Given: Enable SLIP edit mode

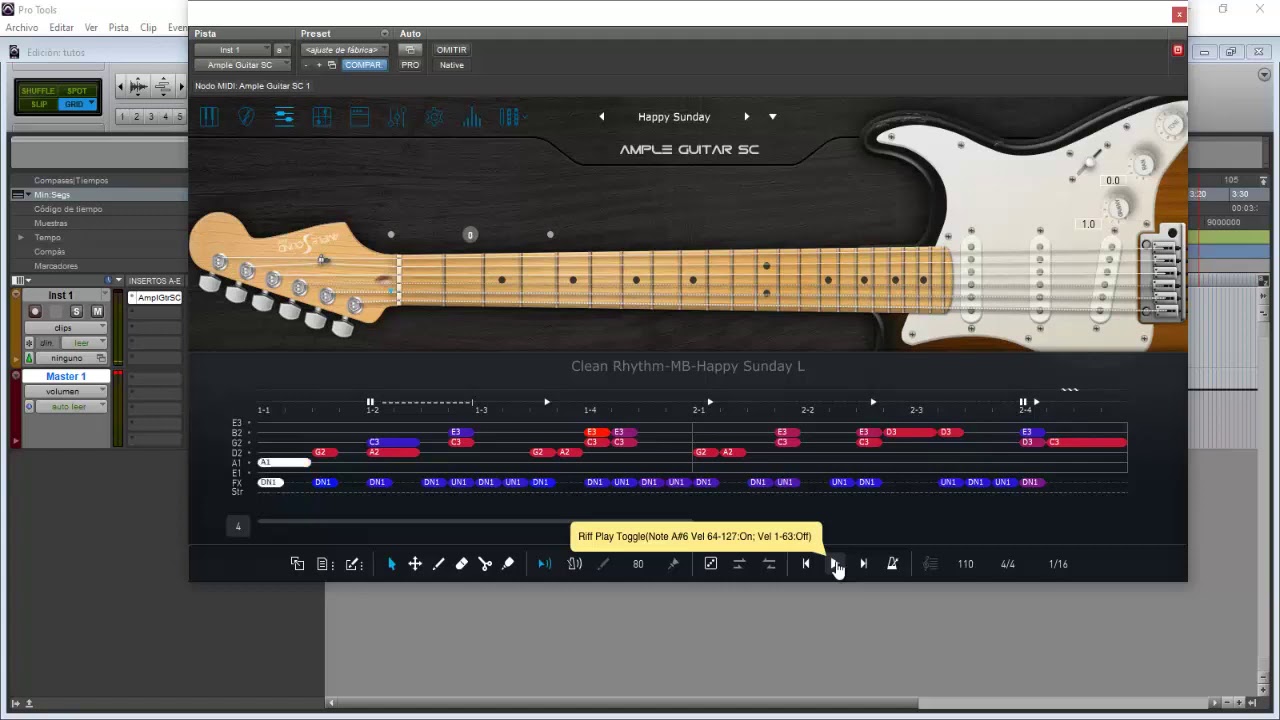Looking at the screenshot, I should [38, 104].
